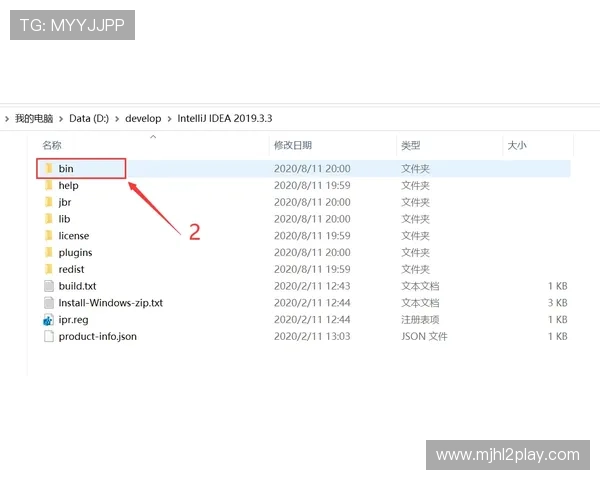
Task: Click product-info.json date 2020/2/11 13:03
Action: click(312, 336)
